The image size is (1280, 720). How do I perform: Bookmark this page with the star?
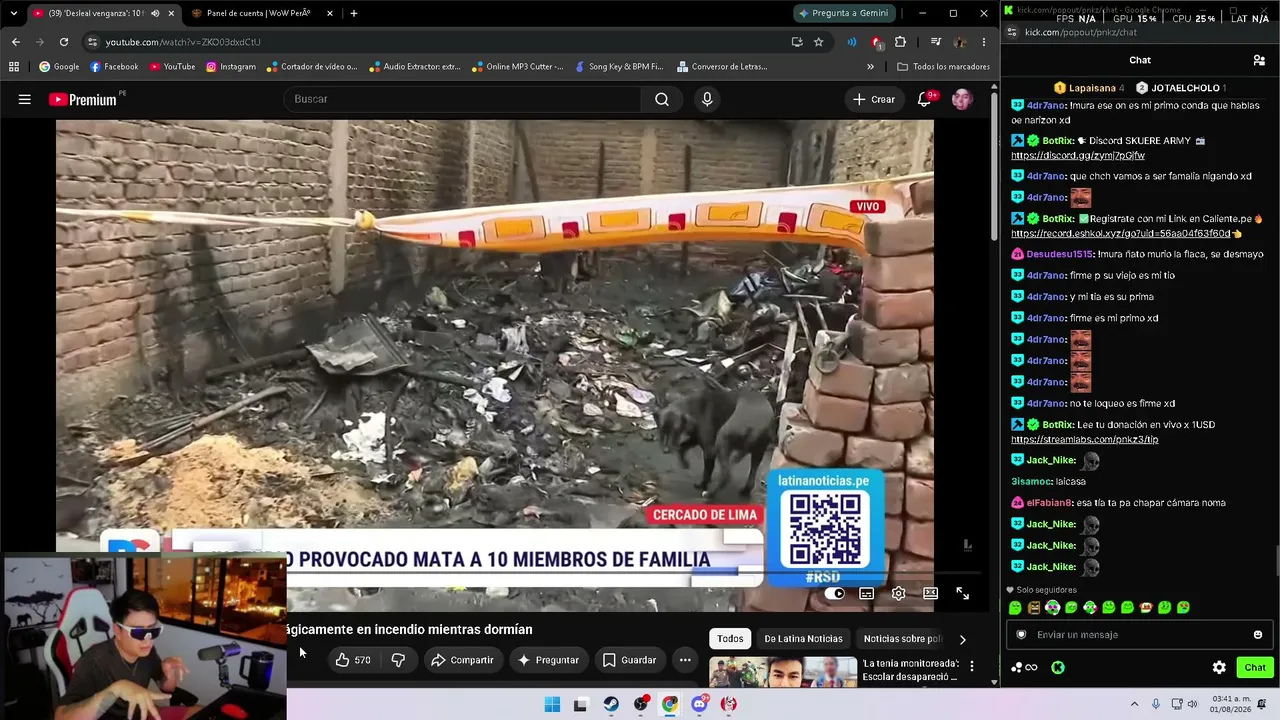coord(818,42)
